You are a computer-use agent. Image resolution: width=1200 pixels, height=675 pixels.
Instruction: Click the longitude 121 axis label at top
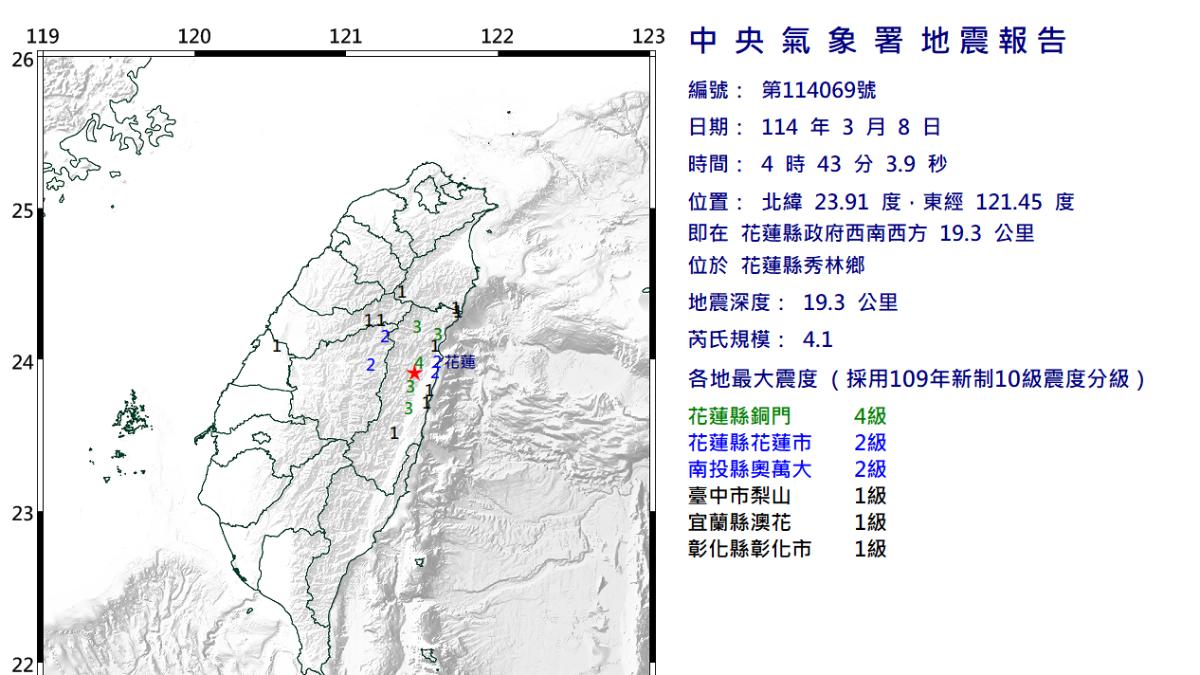click(x=345, y=37)
